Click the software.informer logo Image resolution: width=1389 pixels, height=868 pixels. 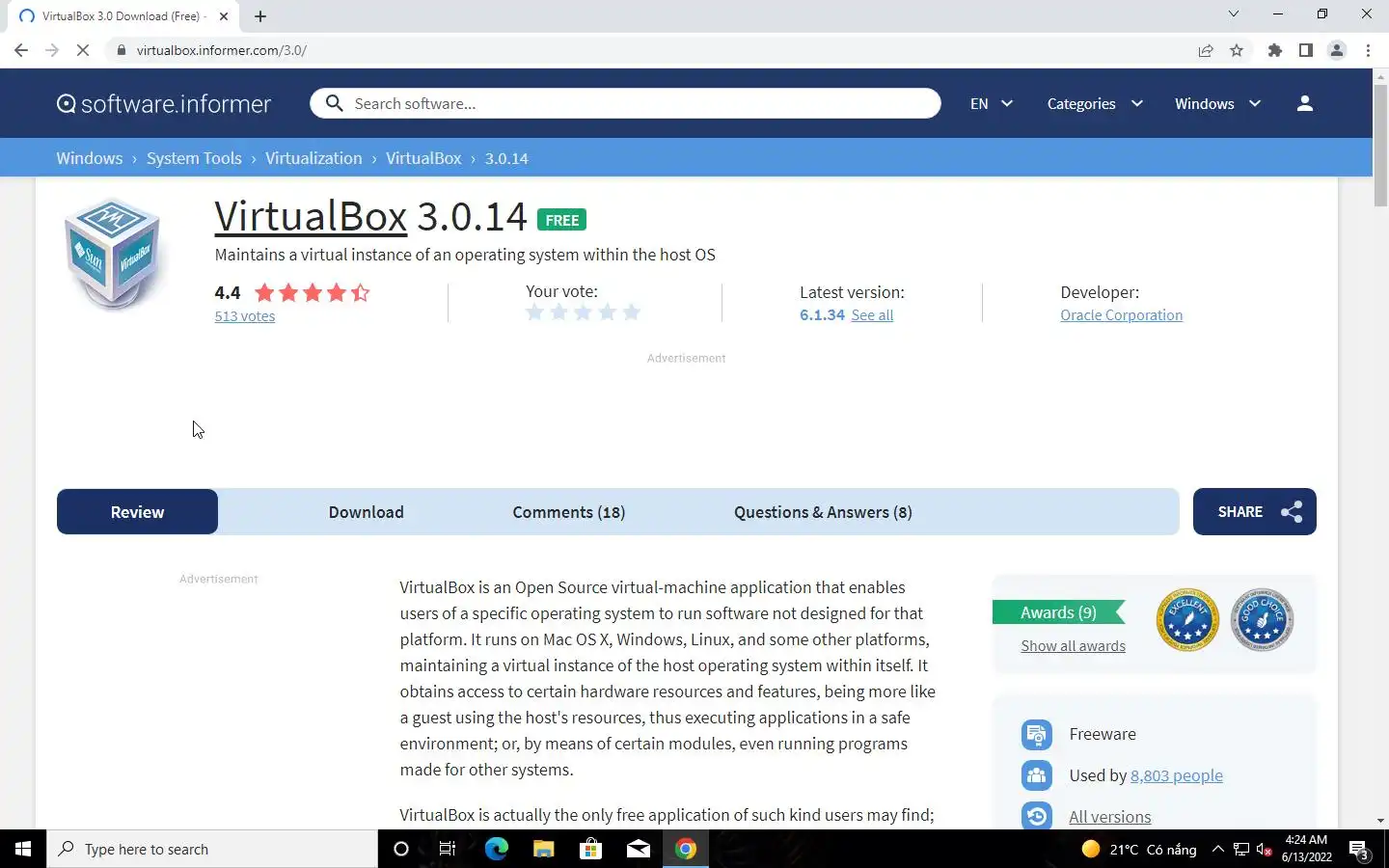coord(164,103)
